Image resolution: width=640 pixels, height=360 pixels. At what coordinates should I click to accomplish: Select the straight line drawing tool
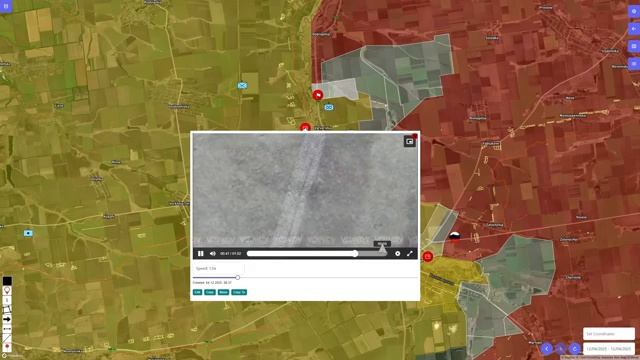click(x=7, y=338)
